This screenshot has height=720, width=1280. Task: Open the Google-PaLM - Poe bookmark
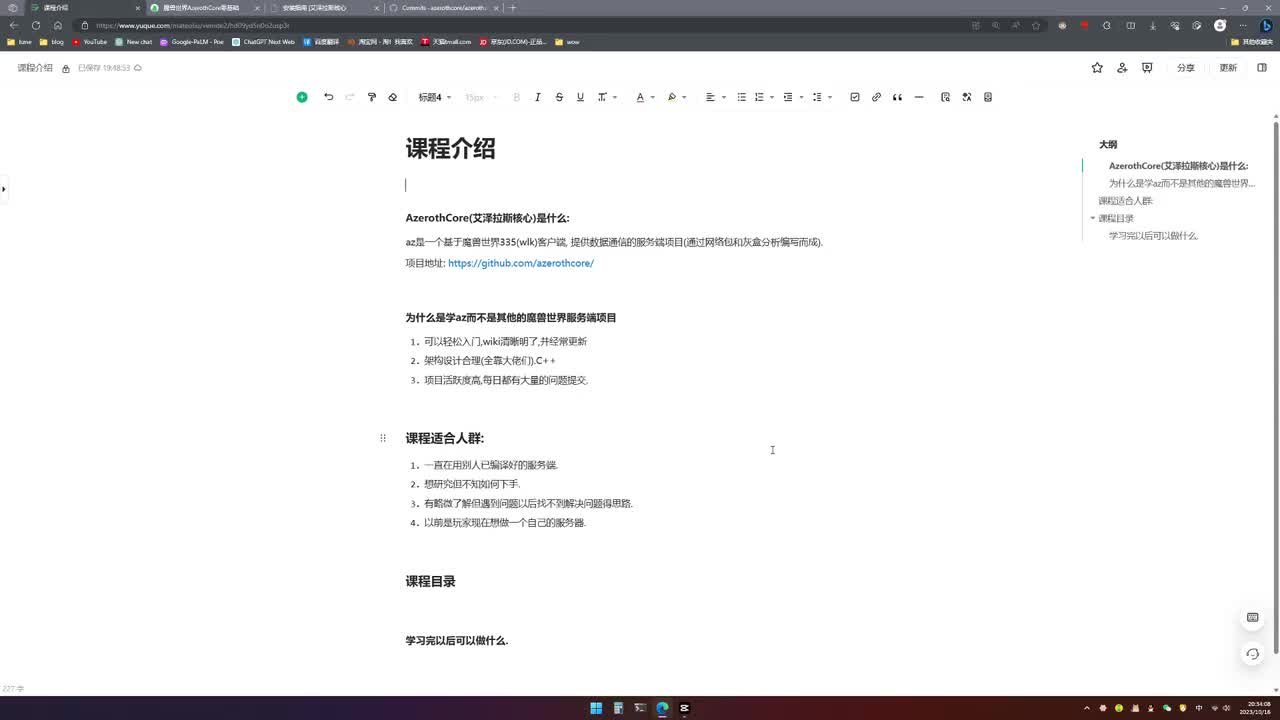[x=192, y=42]
